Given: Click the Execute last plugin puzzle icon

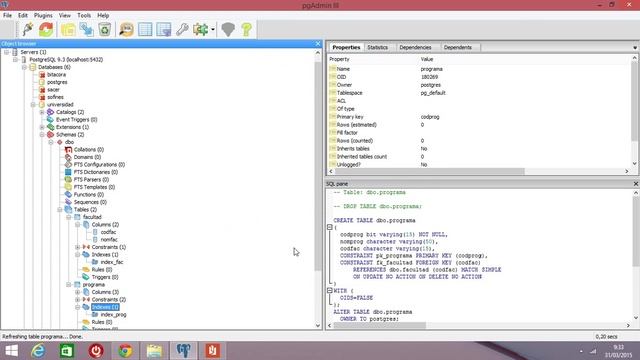Looking at the screenshot, I should [x=200, y=29].
